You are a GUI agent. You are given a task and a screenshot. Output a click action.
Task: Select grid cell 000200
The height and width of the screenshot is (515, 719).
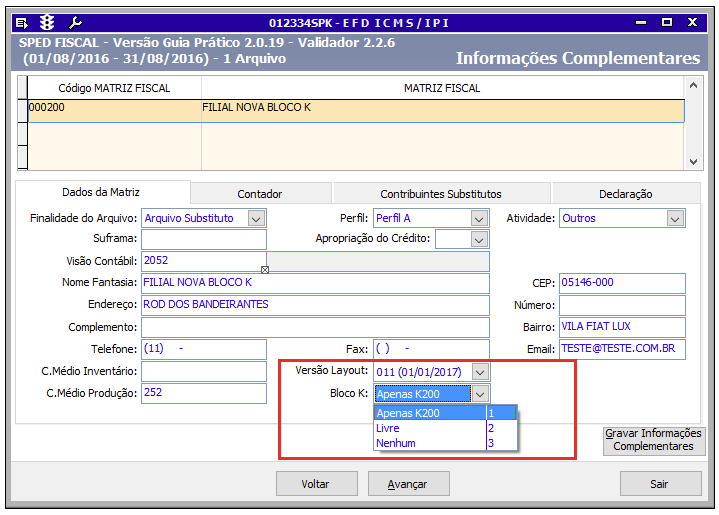[x=115, y=111]
